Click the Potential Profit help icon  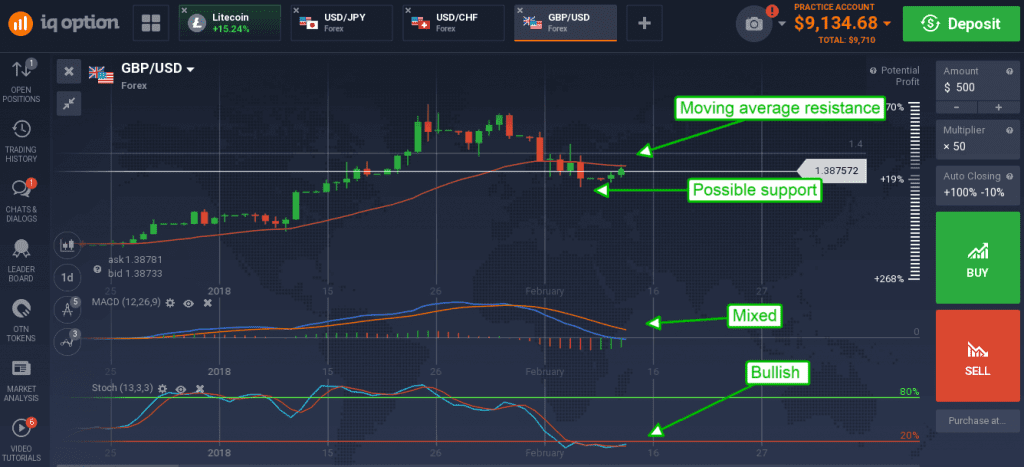873,71
